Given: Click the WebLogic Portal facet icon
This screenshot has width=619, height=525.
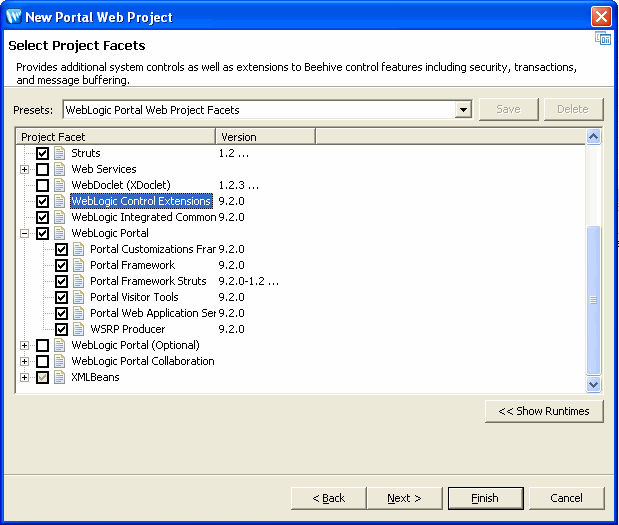Looking at the screenshot, I should click(x=59, y=233).
